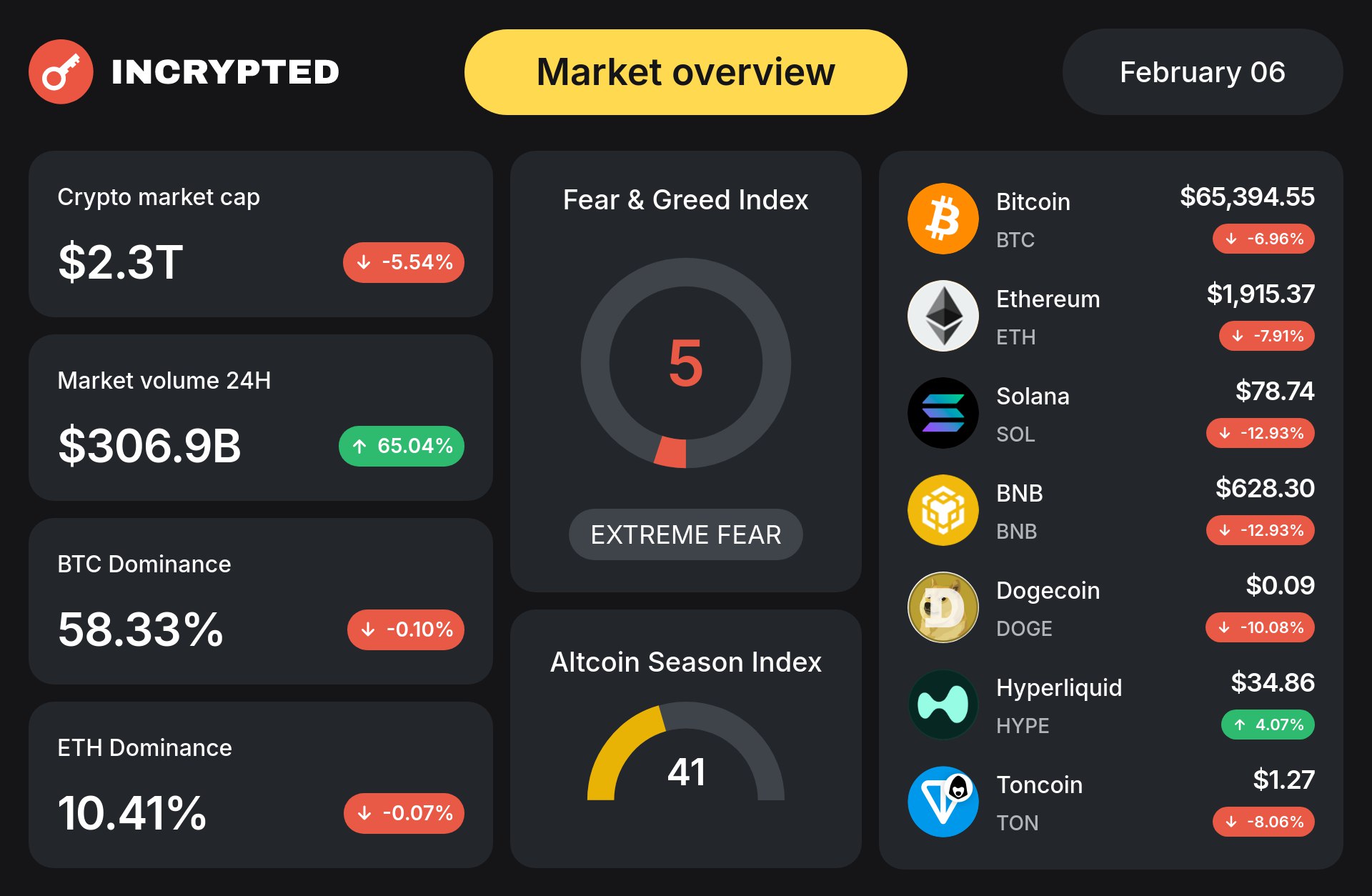
Task: Click the Bitcoin coin icon
Action: click(x=943, y=219)
